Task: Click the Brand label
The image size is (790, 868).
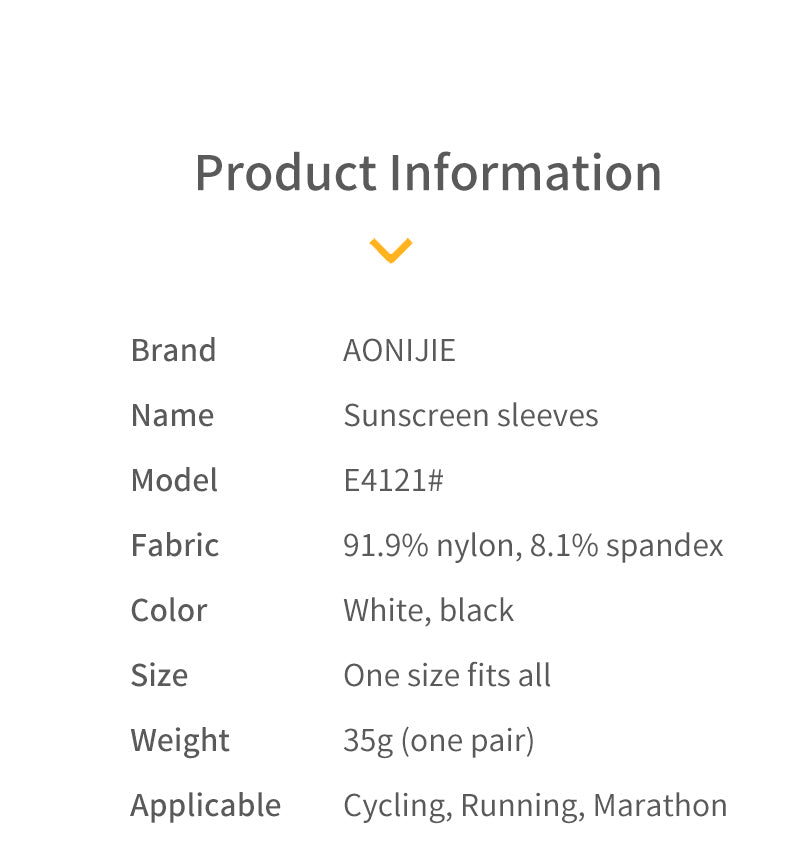Action: [173, 350]
